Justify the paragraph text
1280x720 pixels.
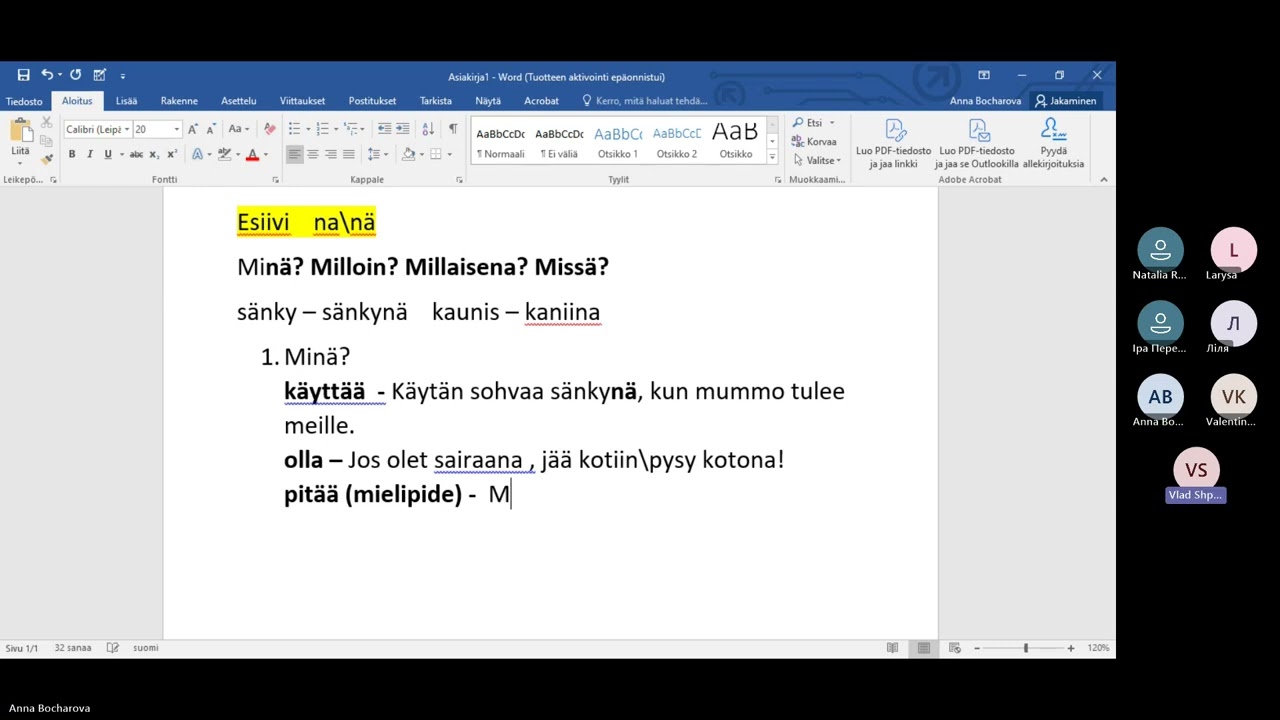pyautogui.click(x=348, y=154)
